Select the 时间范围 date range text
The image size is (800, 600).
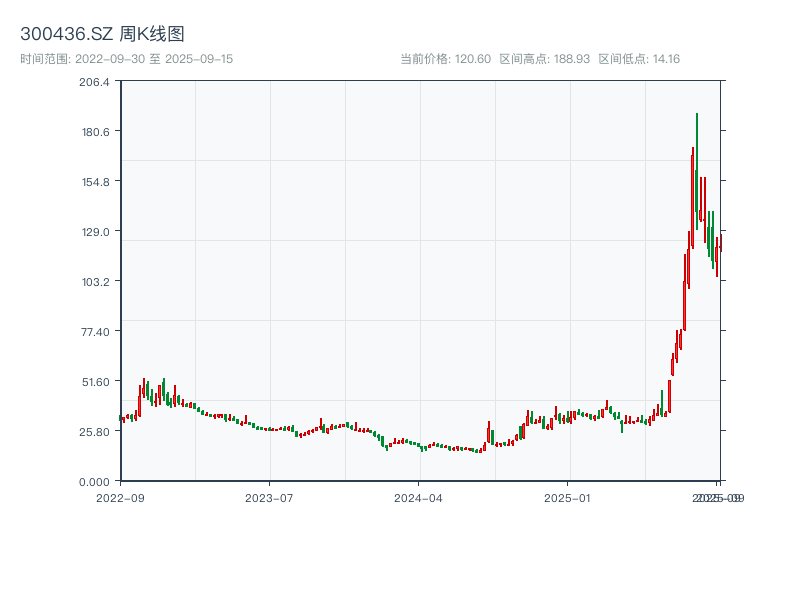[x=127, y=59]
